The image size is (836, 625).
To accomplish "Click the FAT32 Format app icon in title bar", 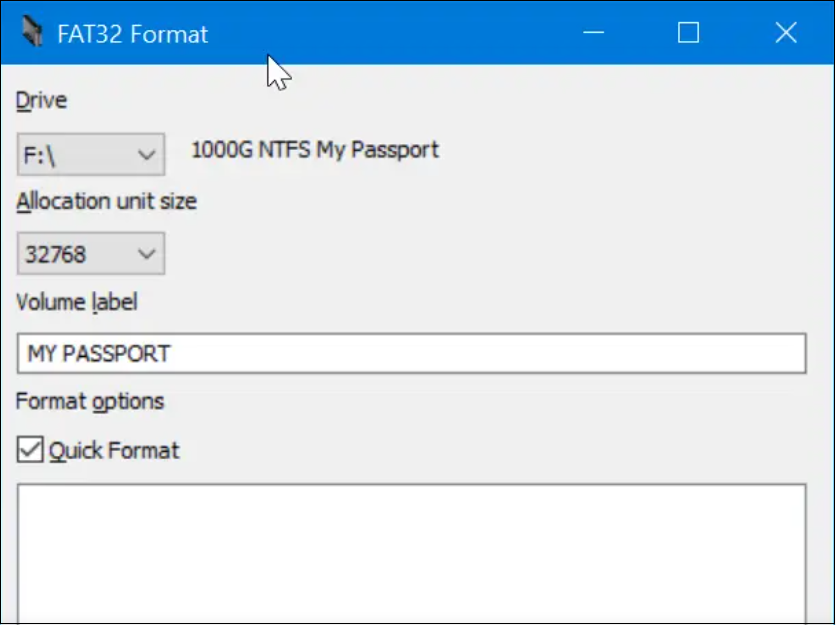I will tap(32, 33).
